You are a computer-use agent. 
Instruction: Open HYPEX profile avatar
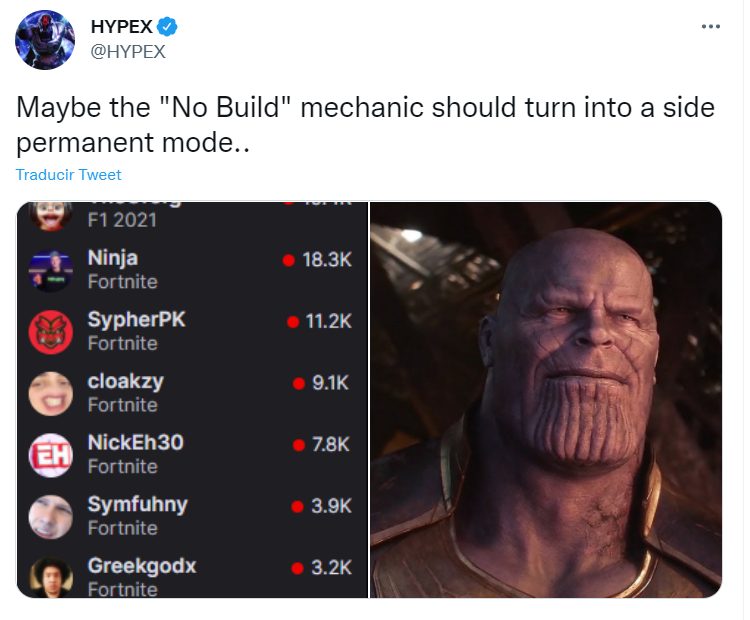click(x=45, y=40)
